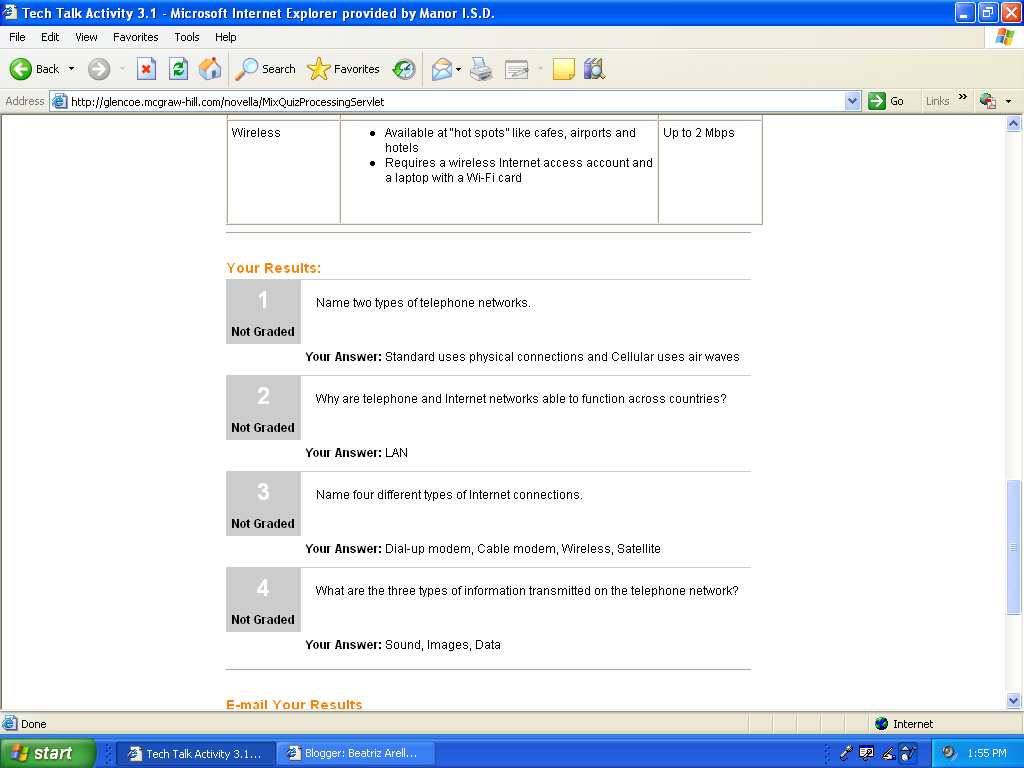Open the Favorites star button
This screenshot has width=1024, height=768.
(x=344, y=69)
